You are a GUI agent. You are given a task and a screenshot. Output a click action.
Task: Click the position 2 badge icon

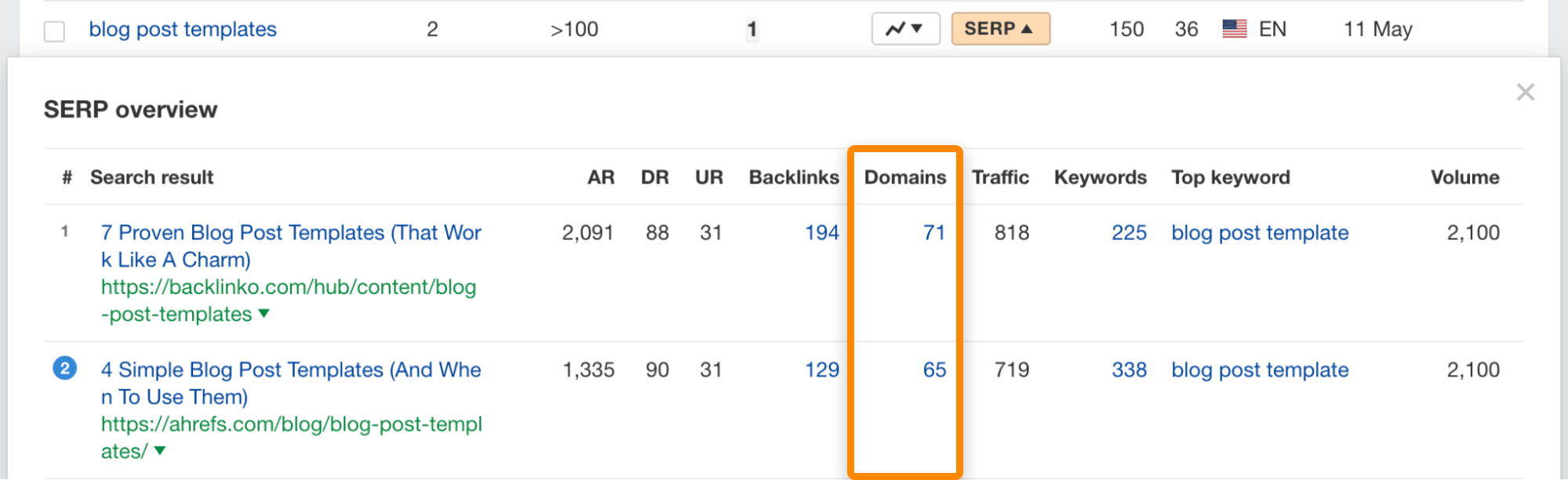pos(64,368)
